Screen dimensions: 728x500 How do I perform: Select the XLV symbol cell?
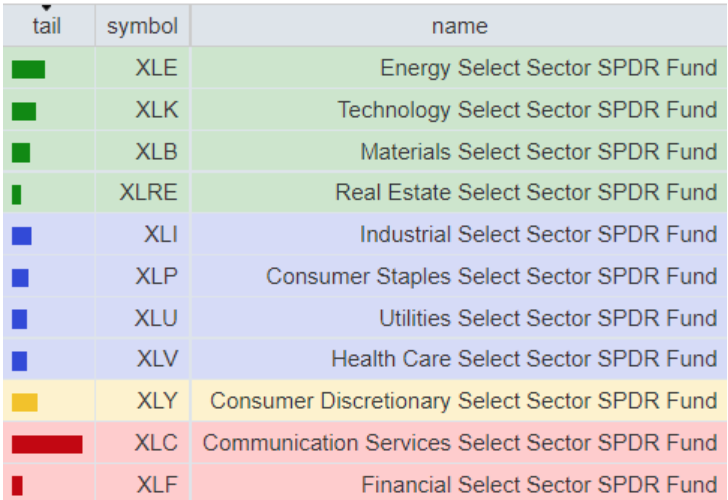pos(156,359)
